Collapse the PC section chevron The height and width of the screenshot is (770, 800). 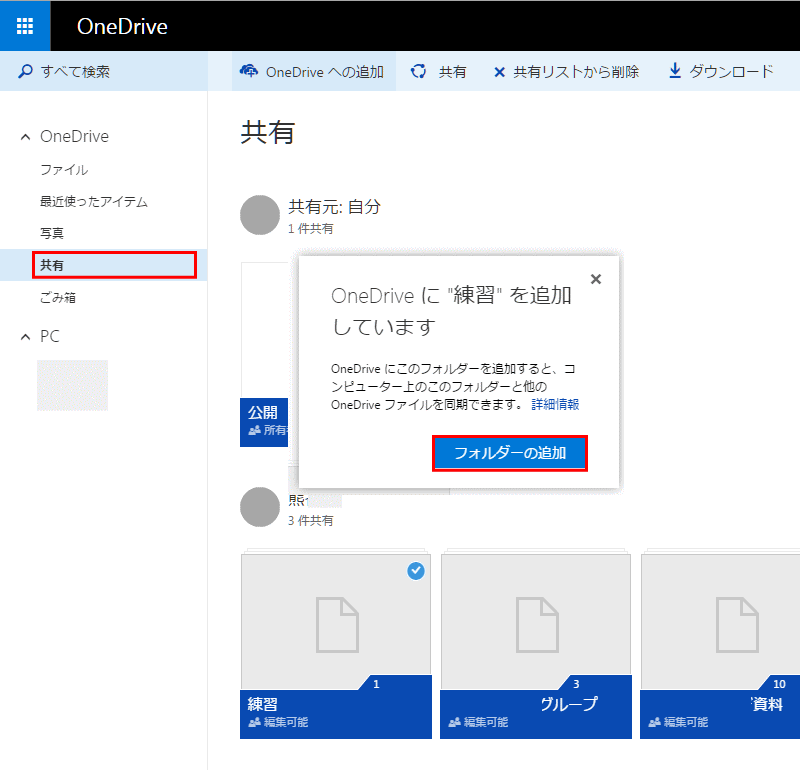(x=25, y=337)
